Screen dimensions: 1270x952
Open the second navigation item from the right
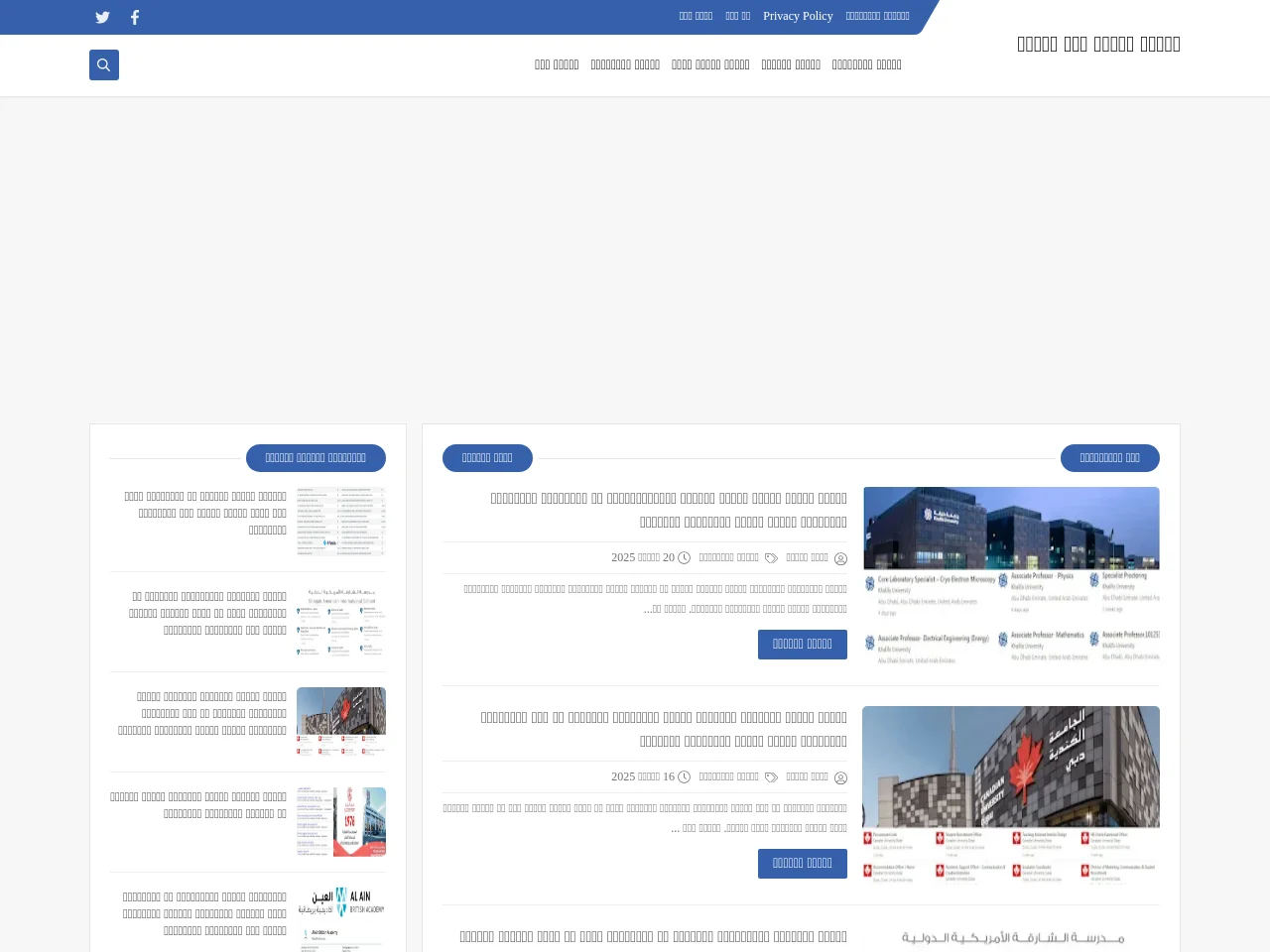791,64
